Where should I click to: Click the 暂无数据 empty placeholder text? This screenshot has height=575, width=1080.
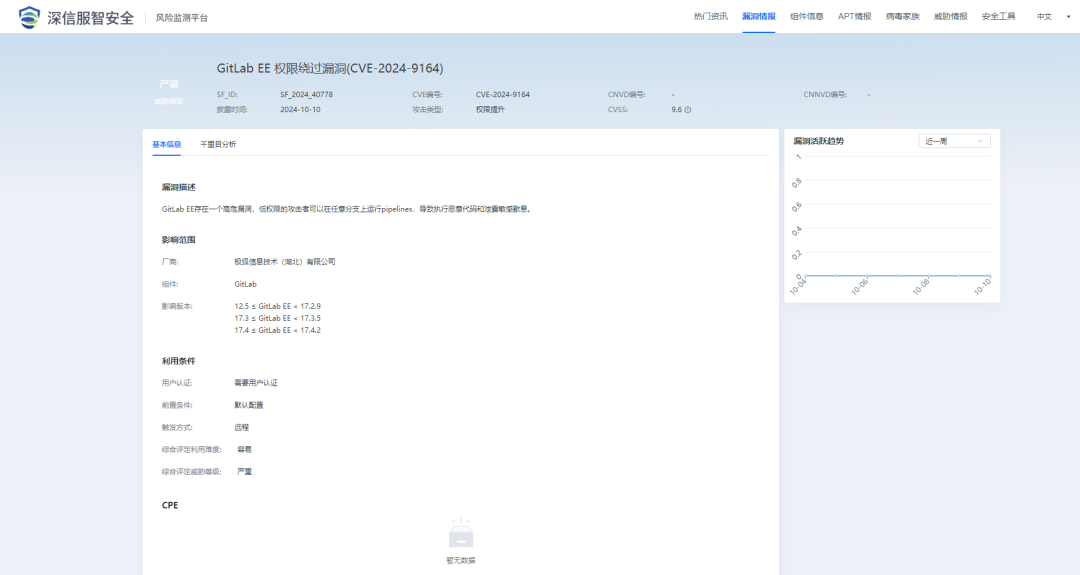click(x=461, y=561)
